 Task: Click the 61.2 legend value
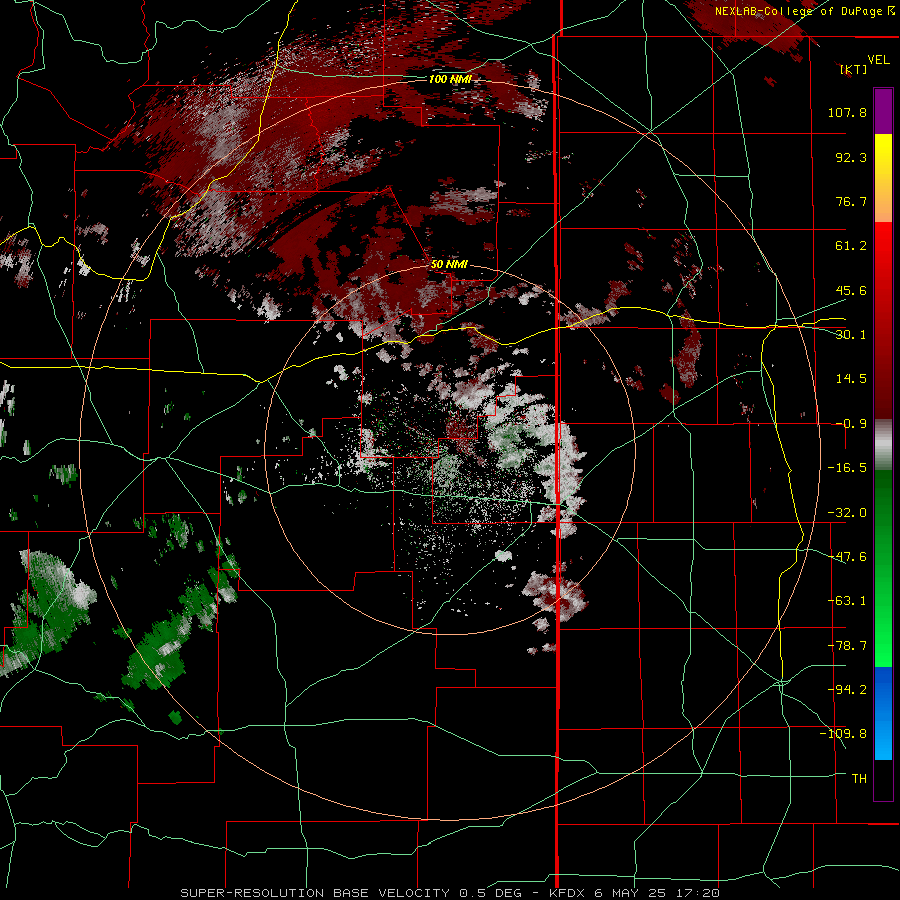[x=851, y=246]
